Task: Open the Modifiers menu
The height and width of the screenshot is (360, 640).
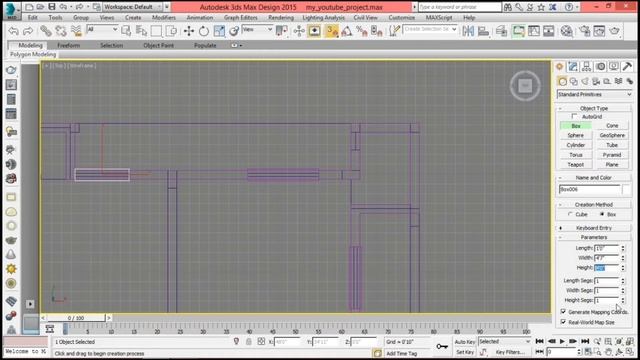Action: pyautogui.click(x=164, y=18)
